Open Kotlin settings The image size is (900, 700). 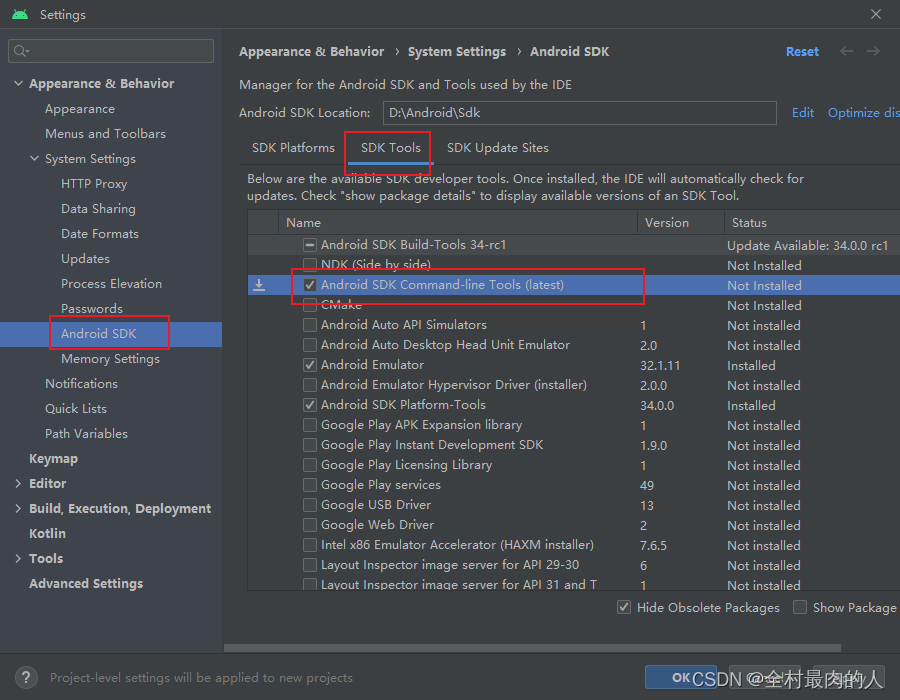(47, 534)
